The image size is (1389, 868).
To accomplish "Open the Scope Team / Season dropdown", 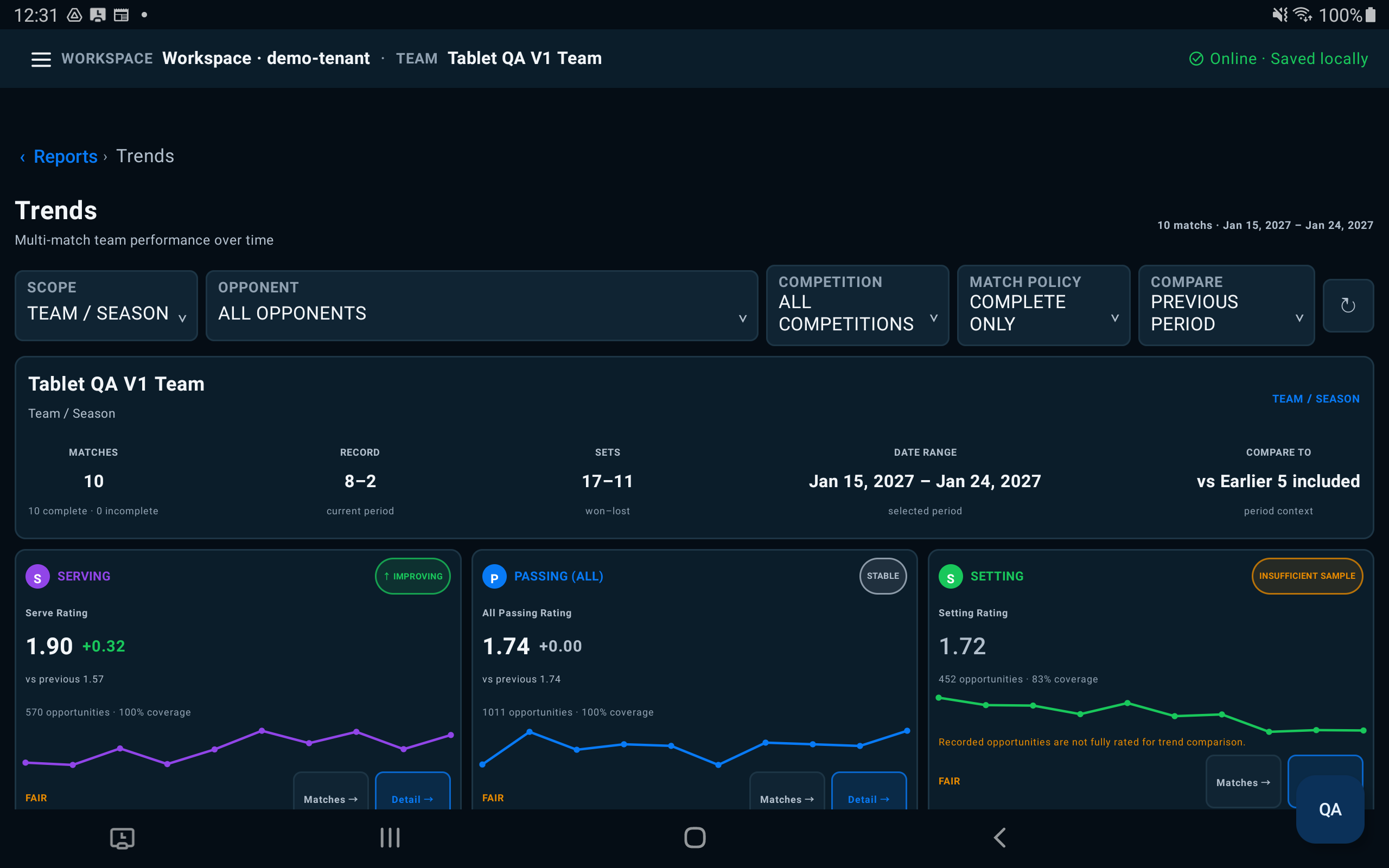I will pyautogui.click(x=106, y=305).
